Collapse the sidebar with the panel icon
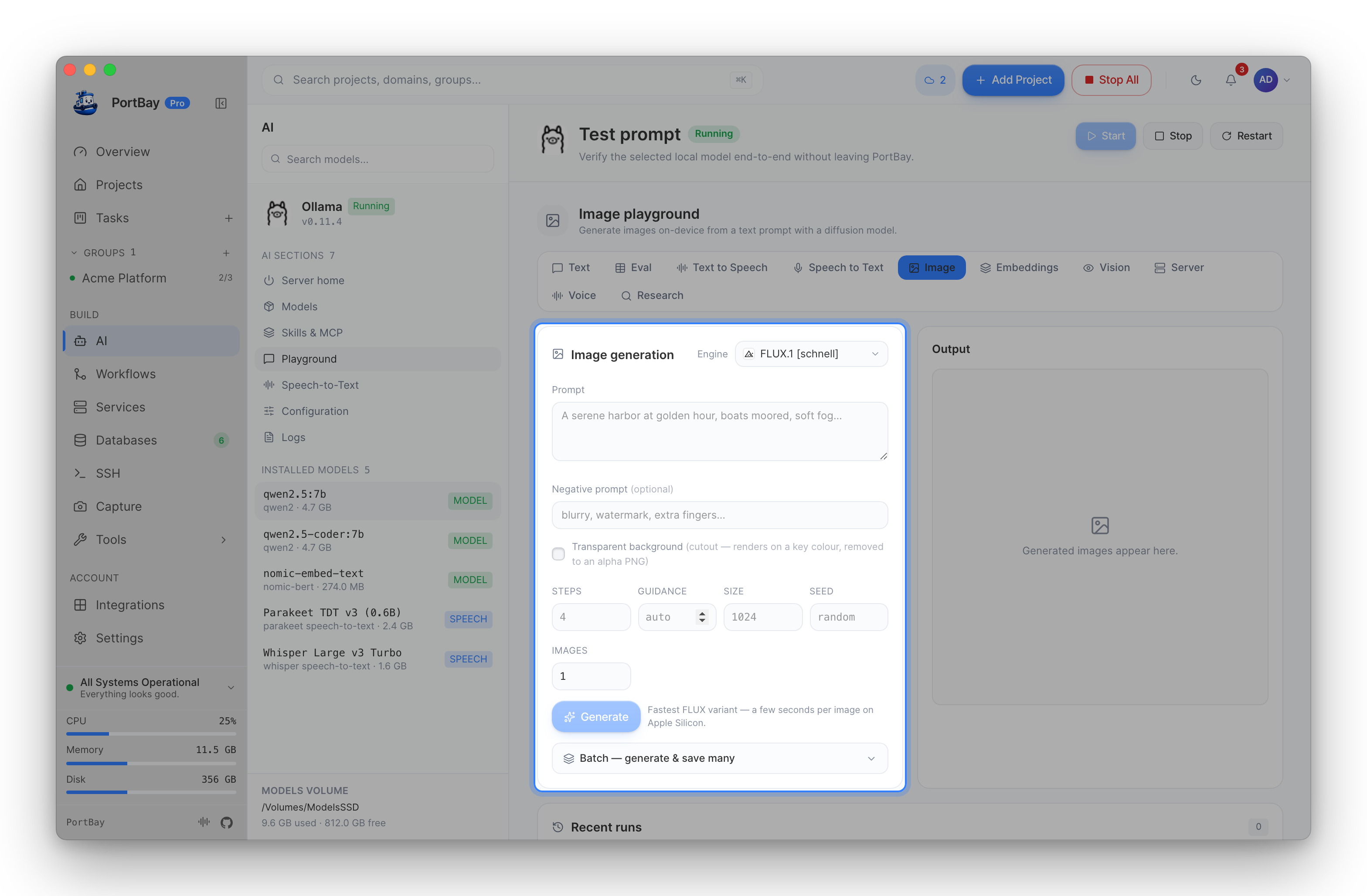Image resolution: width=1367 pixels, height=896 pixels. point(221,103)
